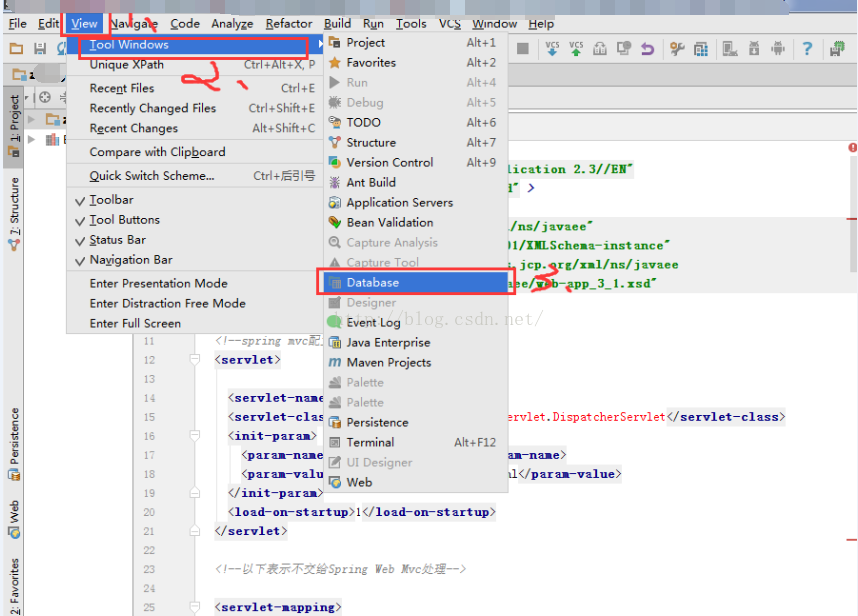Open the VCS menu
858x616 pixels.
coord(450,24)
